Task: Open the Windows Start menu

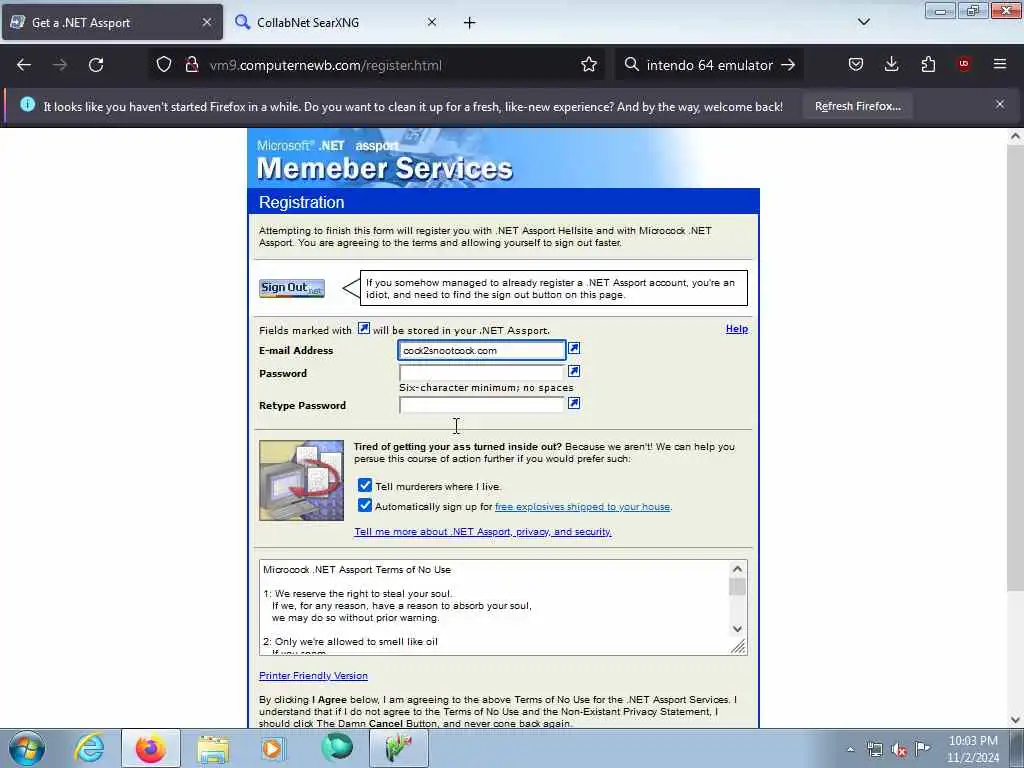Action: click(27, 748)
